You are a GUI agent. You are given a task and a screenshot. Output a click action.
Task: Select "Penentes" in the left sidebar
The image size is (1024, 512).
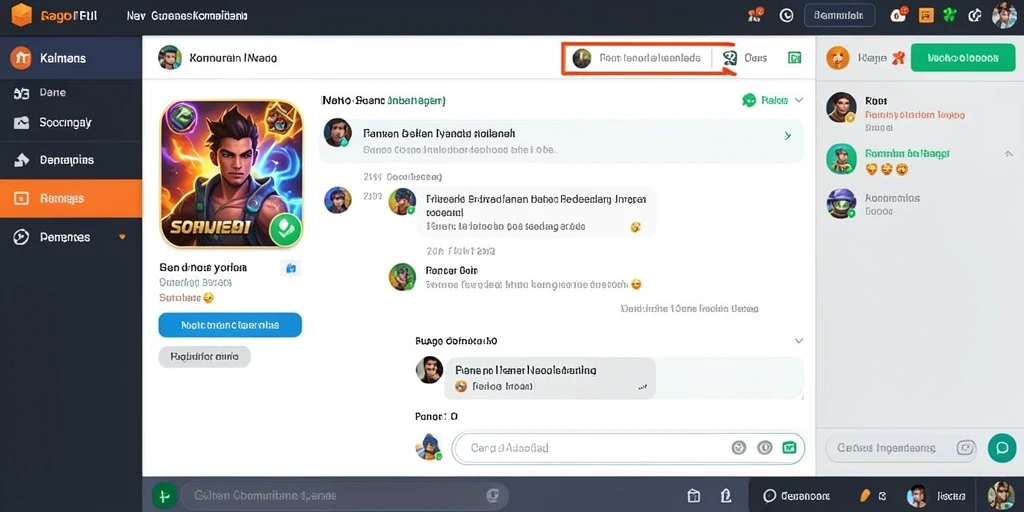tap(71, 237)
